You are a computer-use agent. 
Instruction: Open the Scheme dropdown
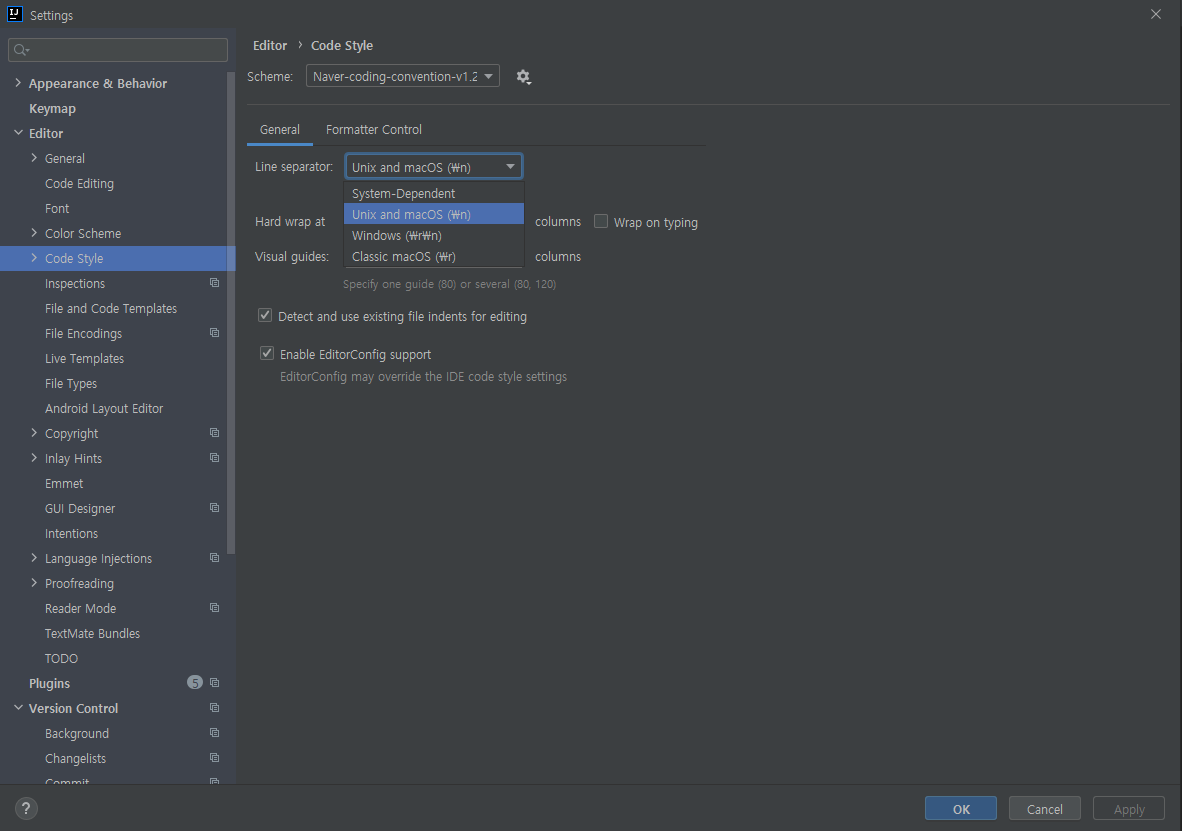[403, 76]
